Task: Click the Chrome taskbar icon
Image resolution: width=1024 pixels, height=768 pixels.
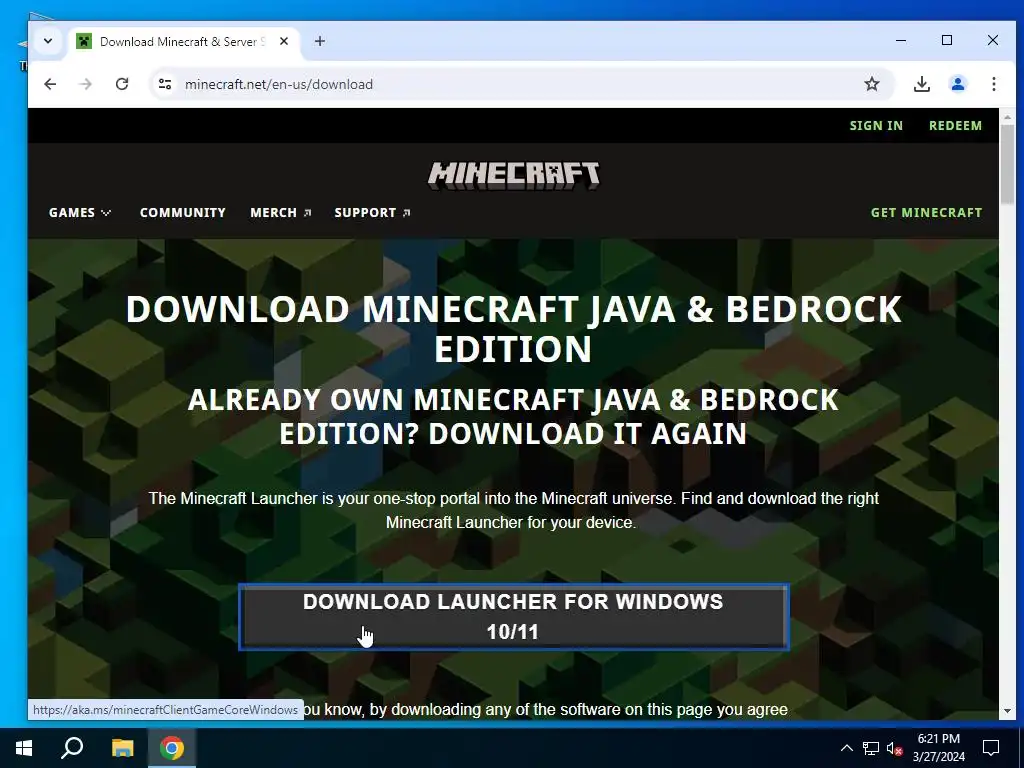Action: coord(172,748)
